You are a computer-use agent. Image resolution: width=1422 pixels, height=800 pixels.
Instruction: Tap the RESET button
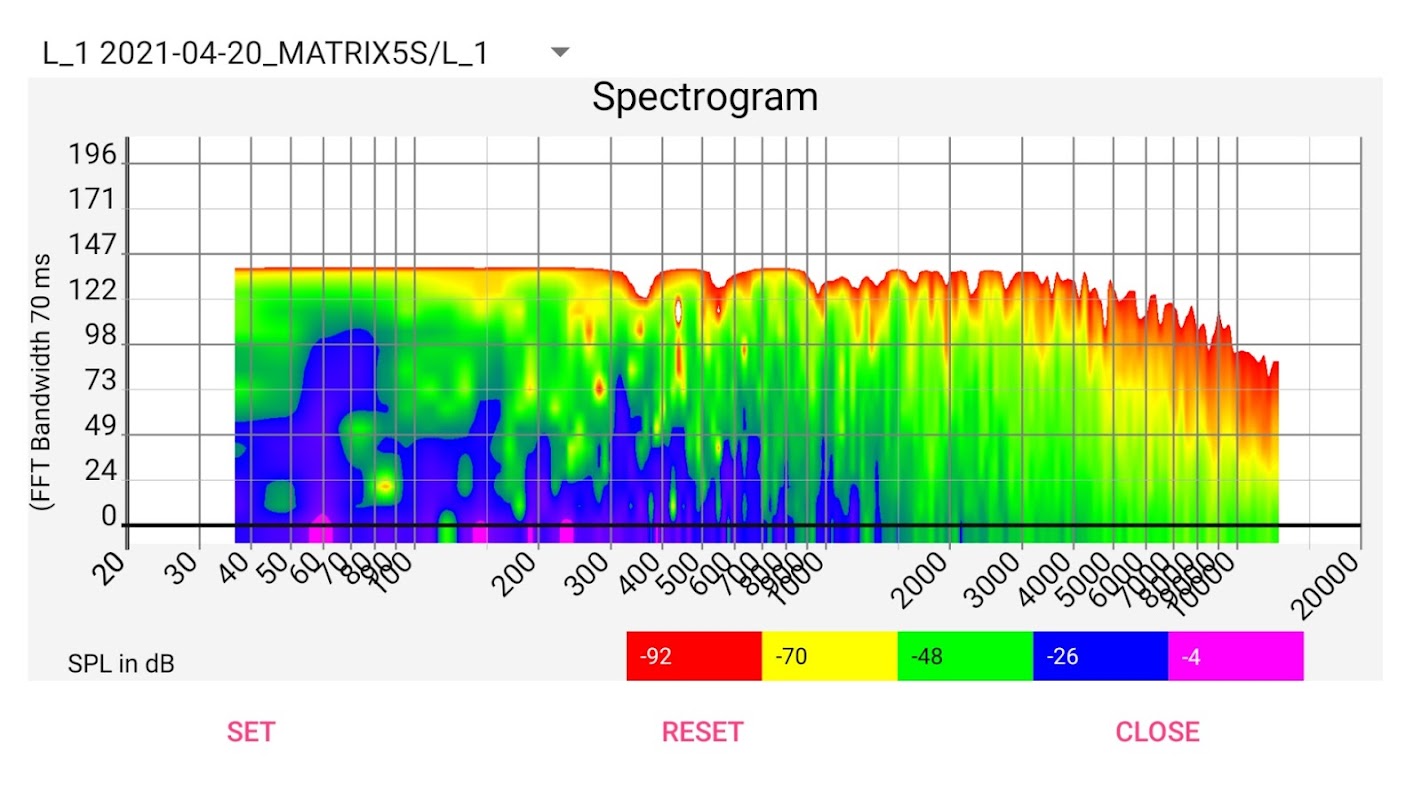coord(703,732)
